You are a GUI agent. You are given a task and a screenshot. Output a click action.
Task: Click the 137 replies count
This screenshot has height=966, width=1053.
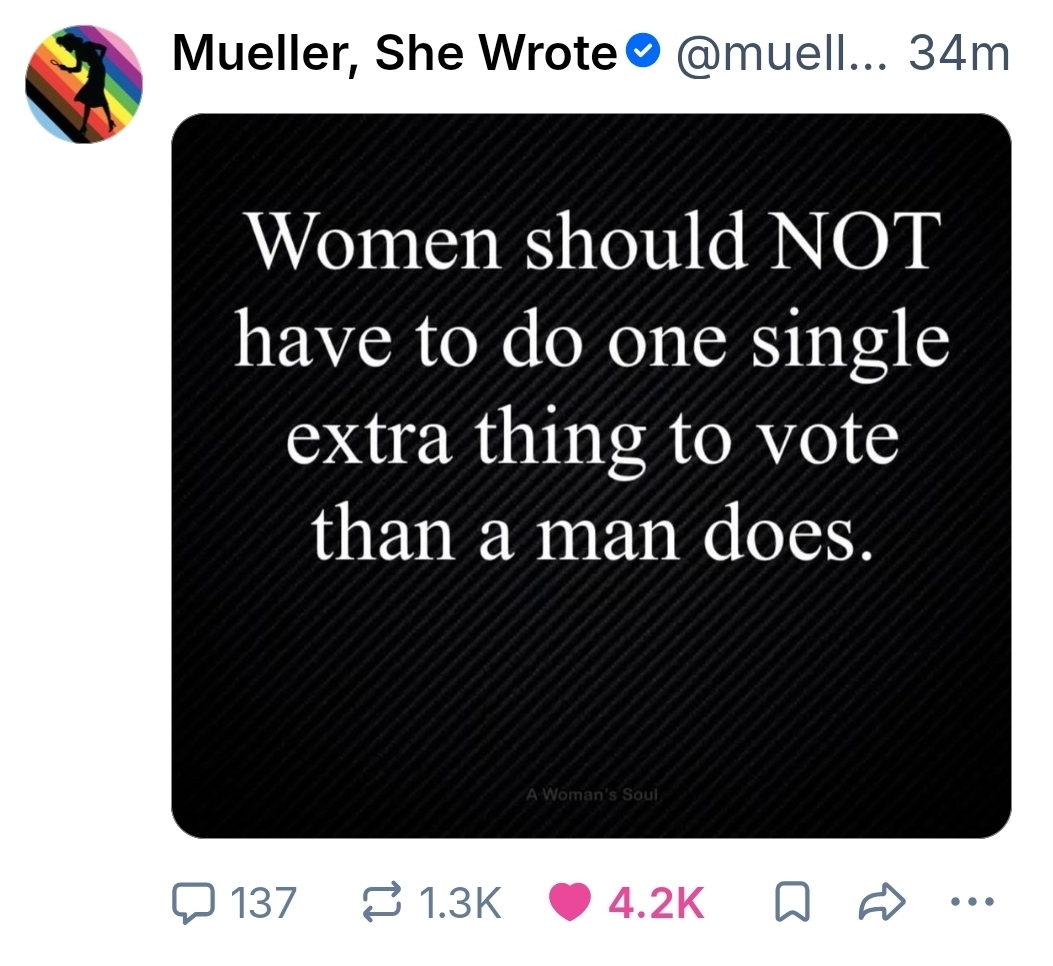click(264, 902)
